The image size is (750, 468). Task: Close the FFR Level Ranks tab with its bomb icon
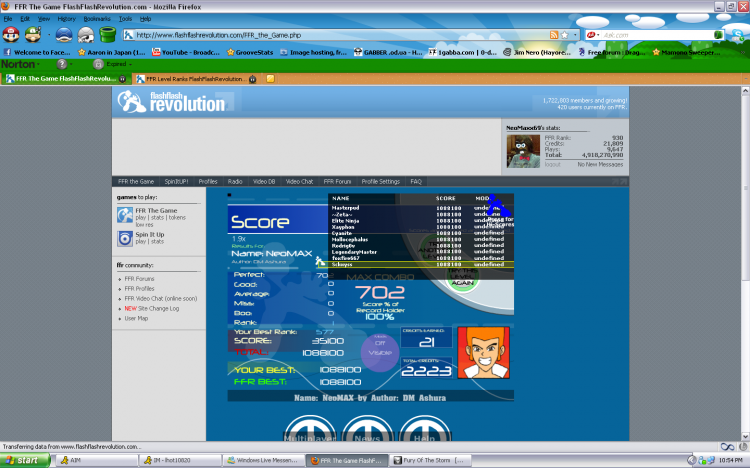pyautogui.click(x=253, y=79)
